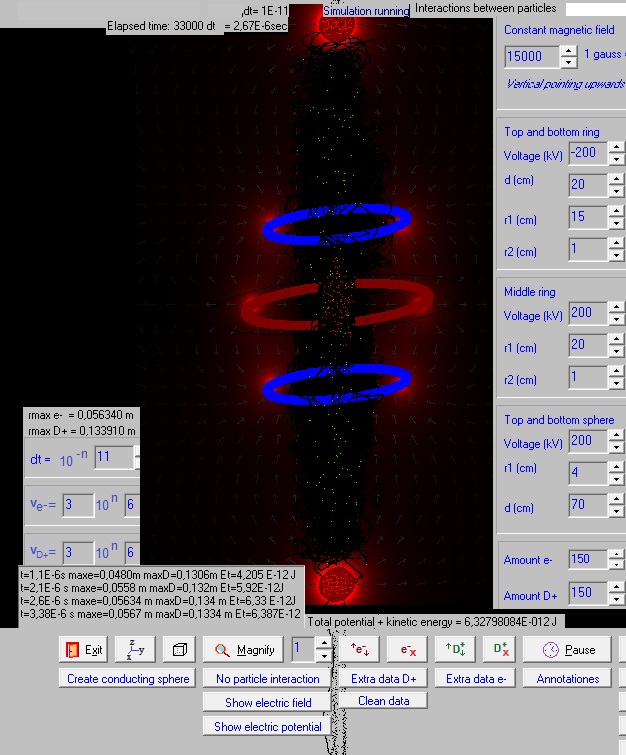
Task: Click the Clean data button
Action: 384,701
